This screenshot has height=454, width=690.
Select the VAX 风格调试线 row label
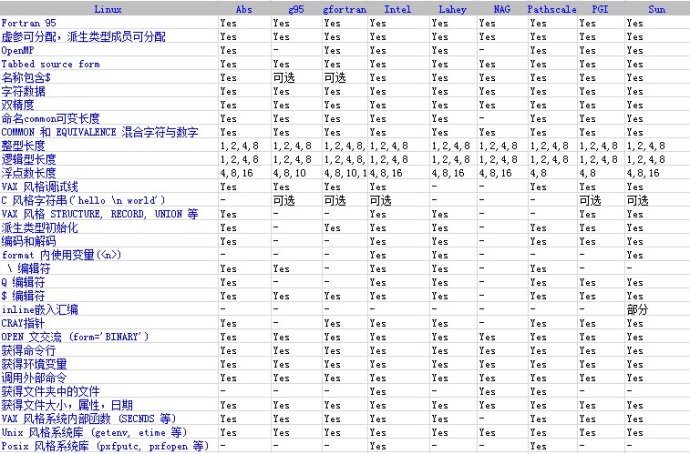click(40, 187)
